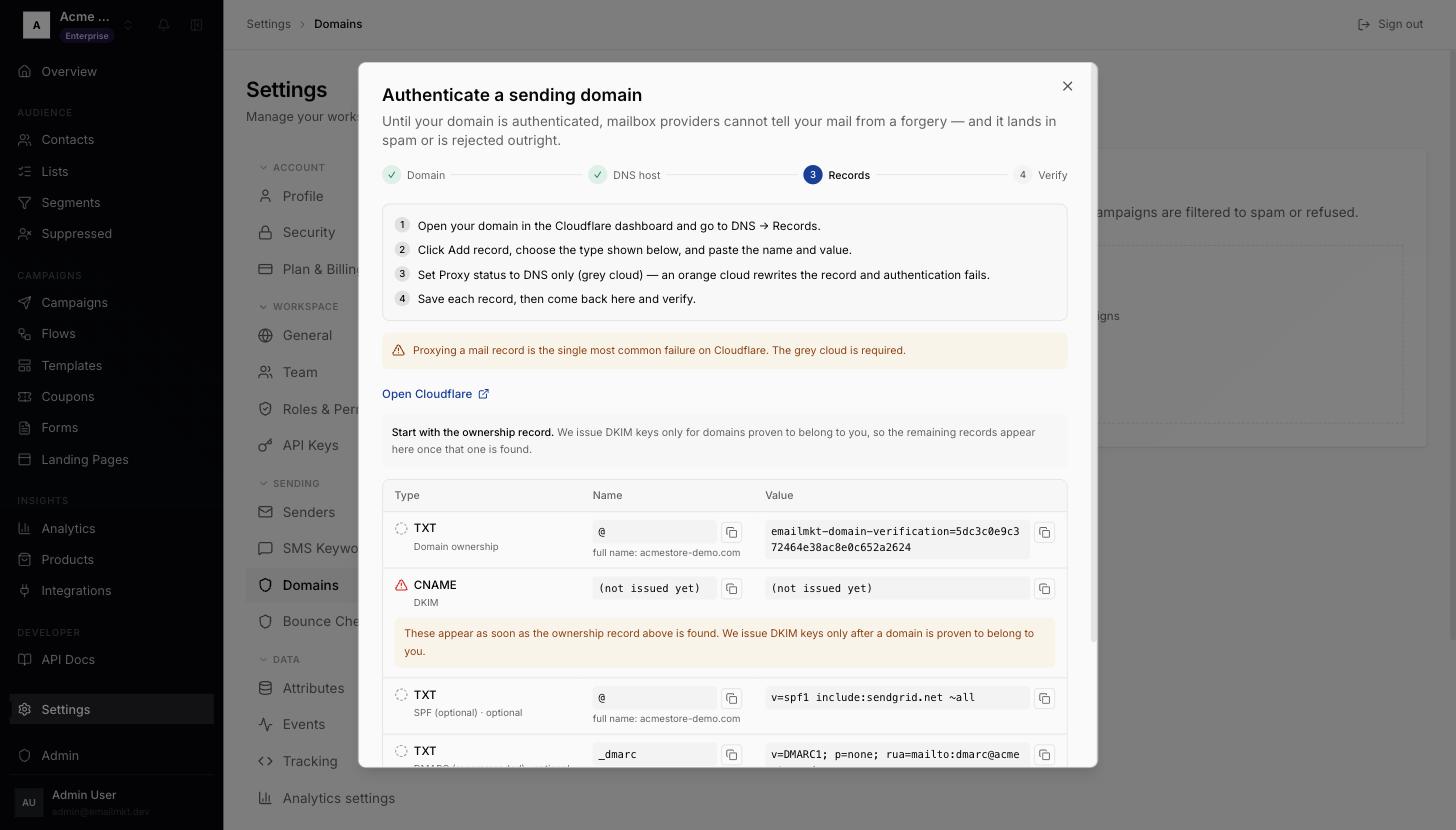Sign out of the account

click(x=1390, y=24)
